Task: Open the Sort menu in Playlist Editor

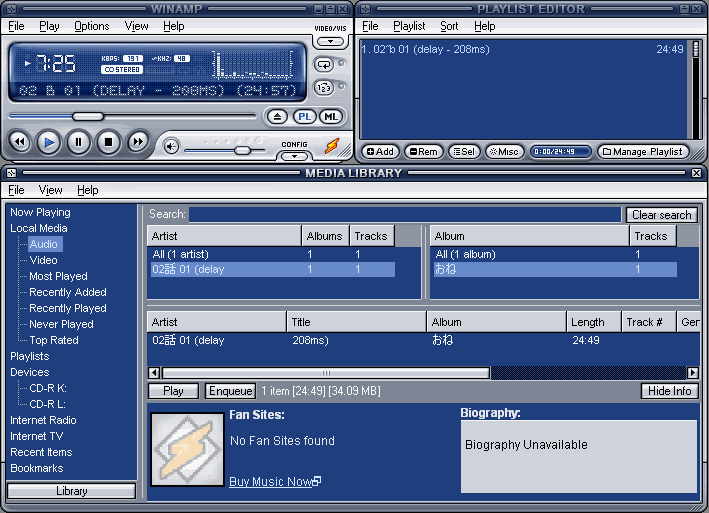Action: click(450, 26)
